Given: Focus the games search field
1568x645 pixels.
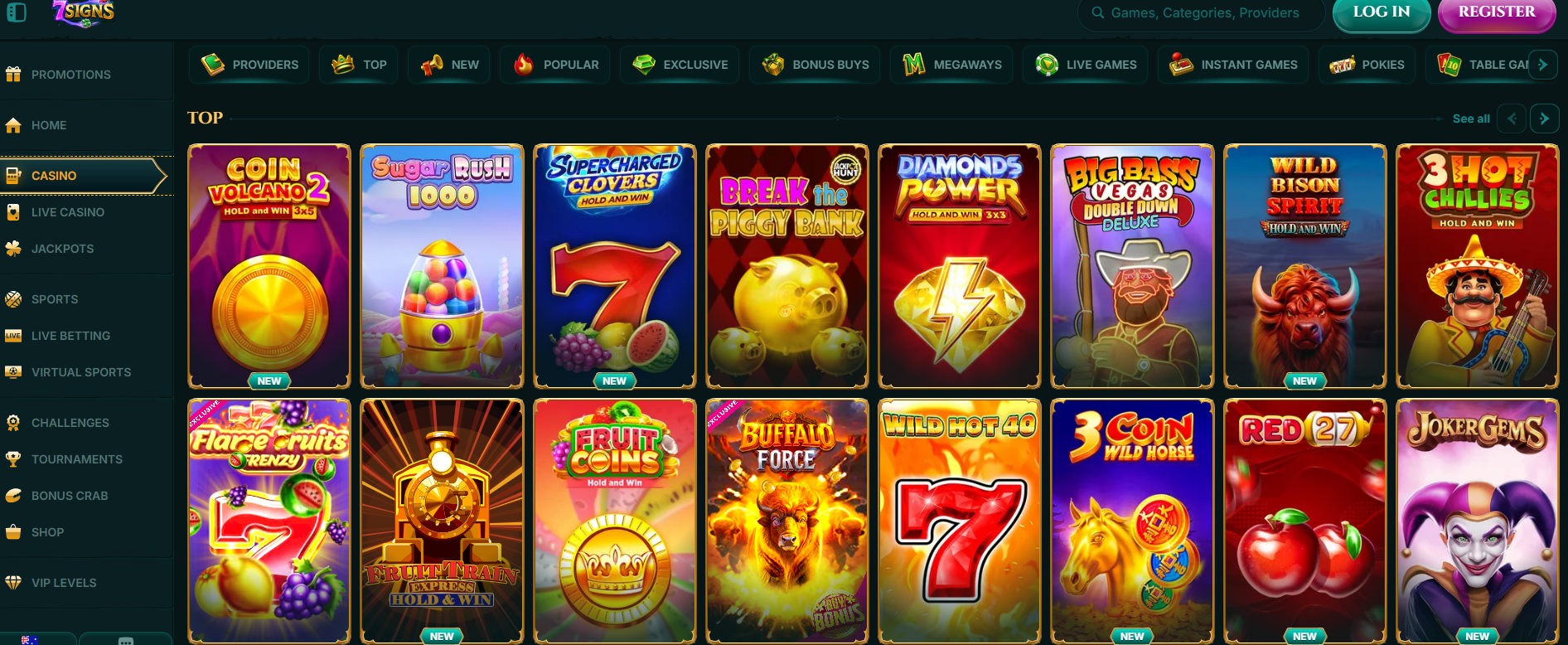Looking at the screenshot, I should [x=1200, y=13].
